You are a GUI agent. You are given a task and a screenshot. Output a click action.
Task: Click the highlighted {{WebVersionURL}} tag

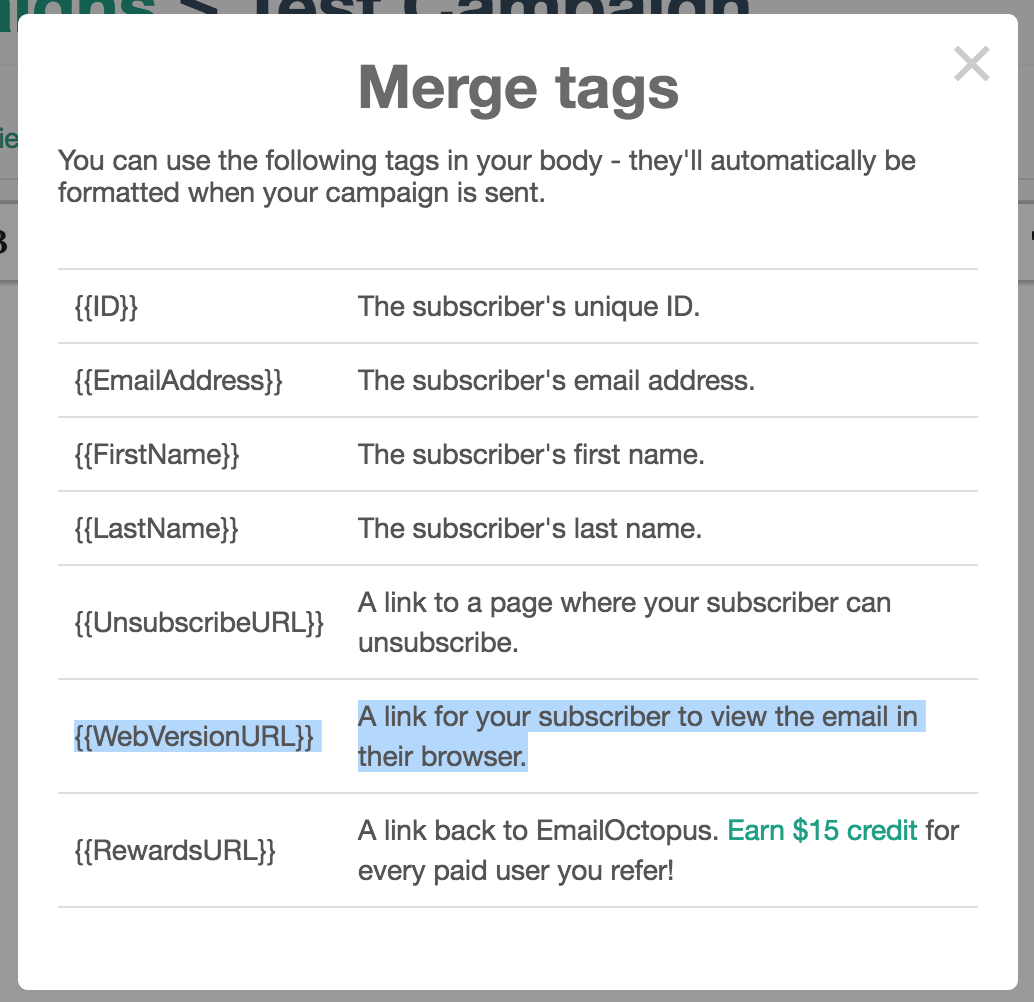tap(194, 737)
